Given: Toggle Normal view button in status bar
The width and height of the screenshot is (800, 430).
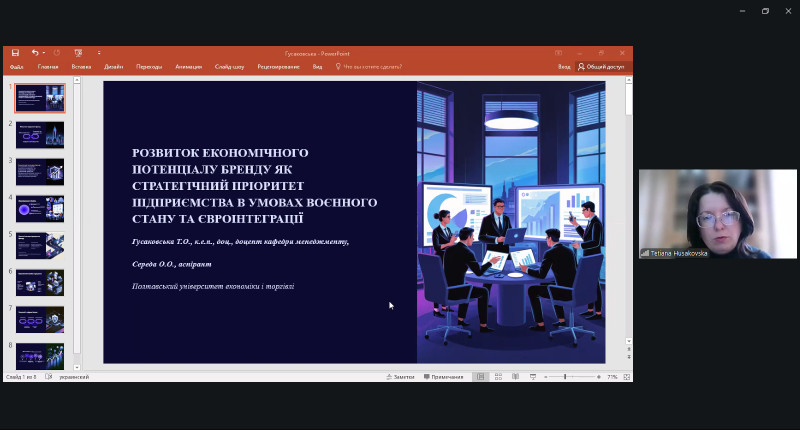Looking at the screenshot, I should 481,377.
